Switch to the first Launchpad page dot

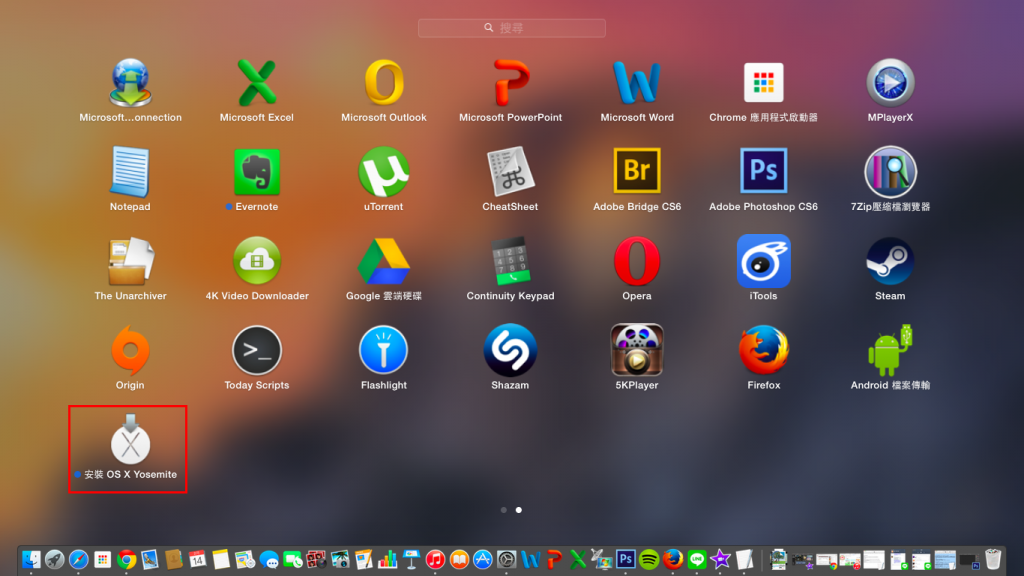(503, 510)
